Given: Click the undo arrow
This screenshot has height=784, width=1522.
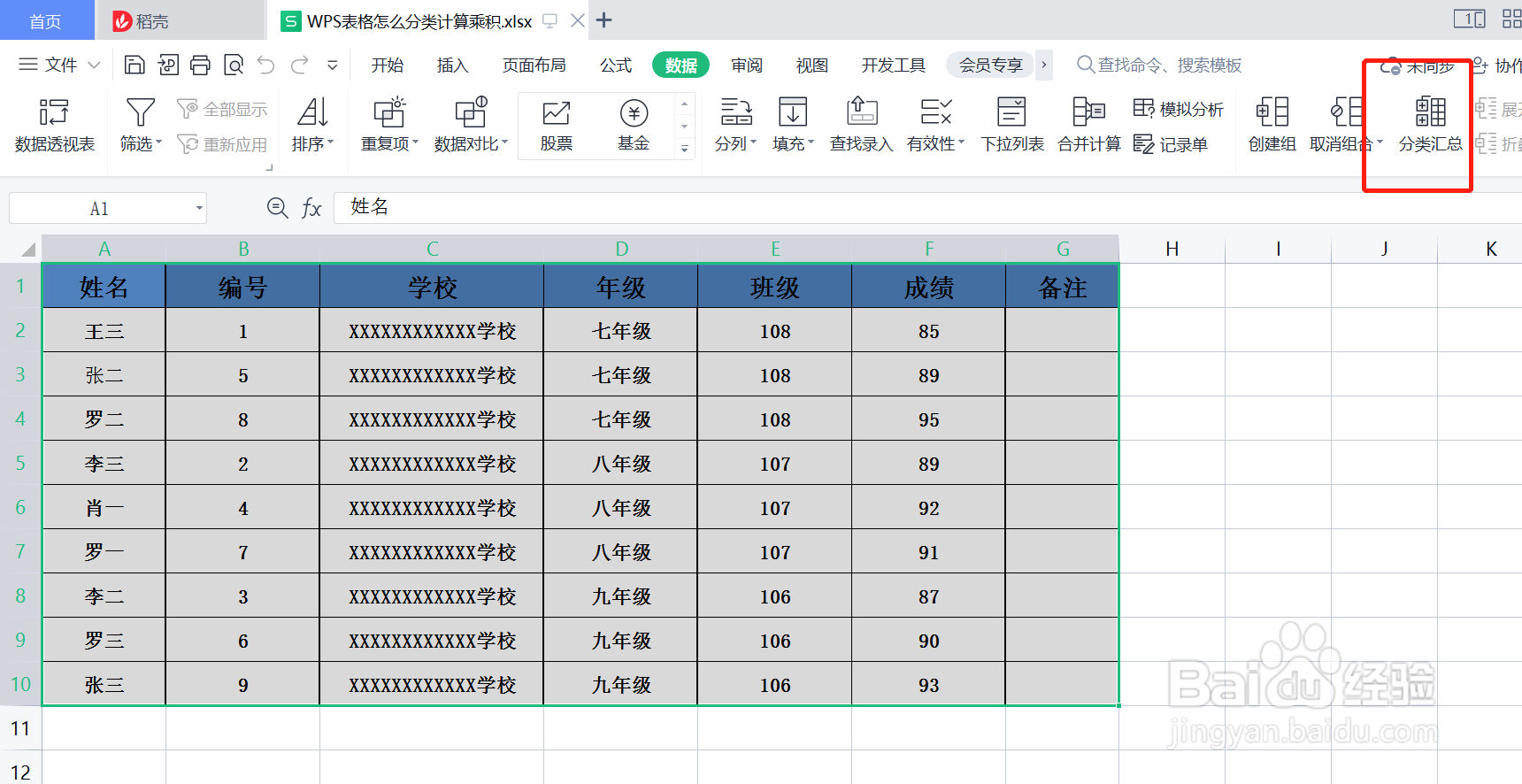Looking at the screenshot, I should coord(266,65).
